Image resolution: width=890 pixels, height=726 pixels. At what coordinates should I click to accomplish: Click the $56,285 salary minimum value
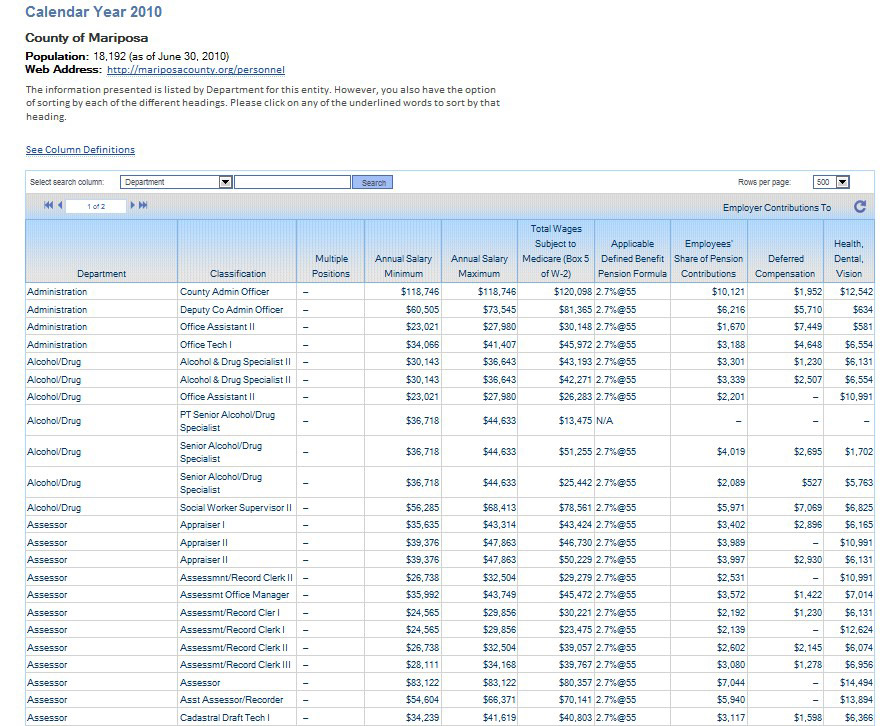pos(422,507)
